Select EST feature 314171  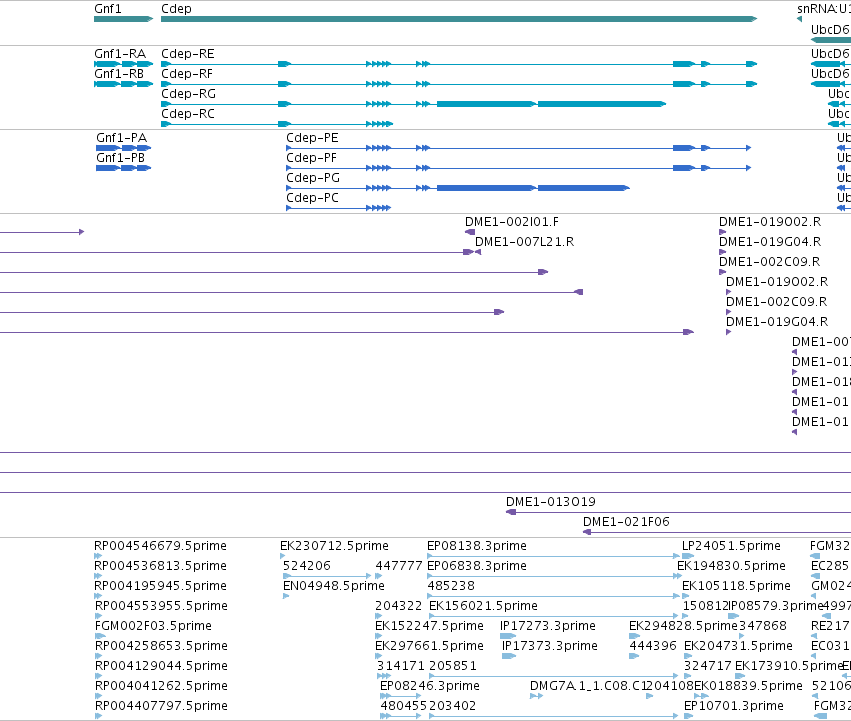click(401, 666)
